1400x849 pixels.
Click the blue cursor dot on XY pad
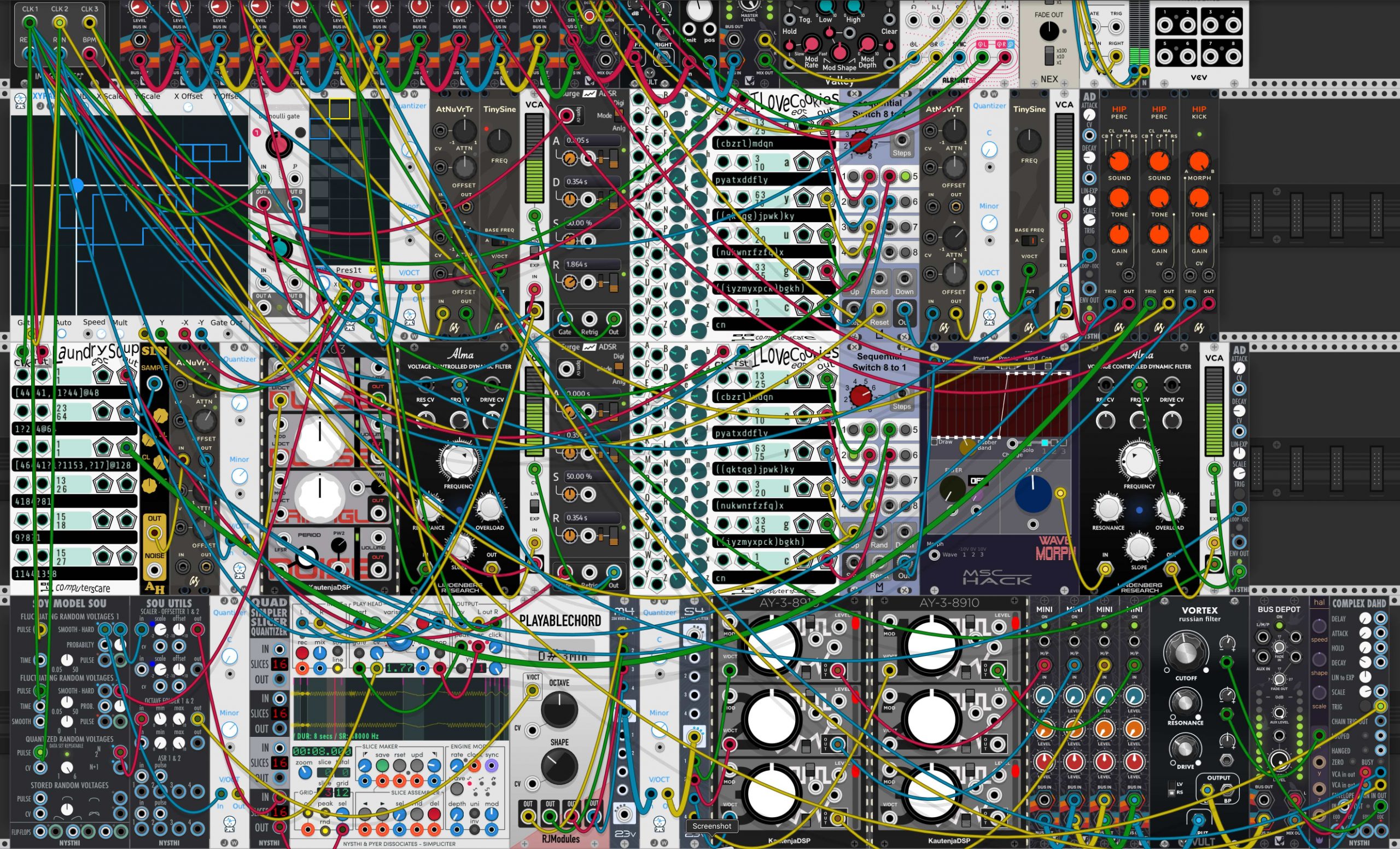pyautogui.click(x=77, y=185)
